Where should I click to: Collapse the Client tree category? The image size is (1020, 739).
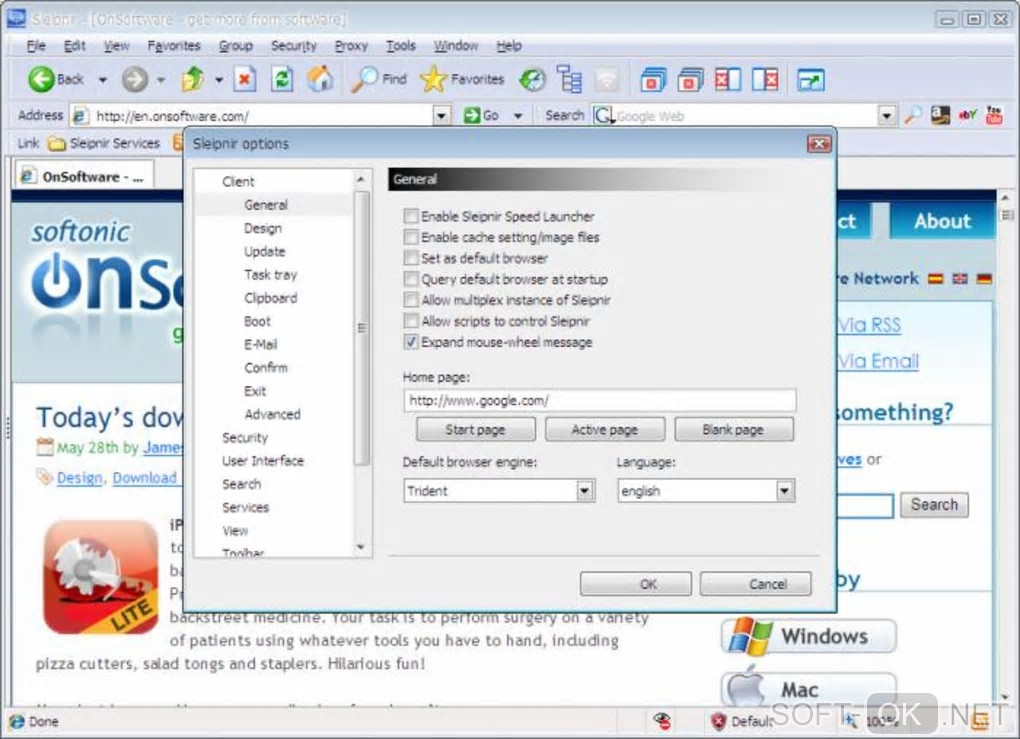[x=238, y=181]
